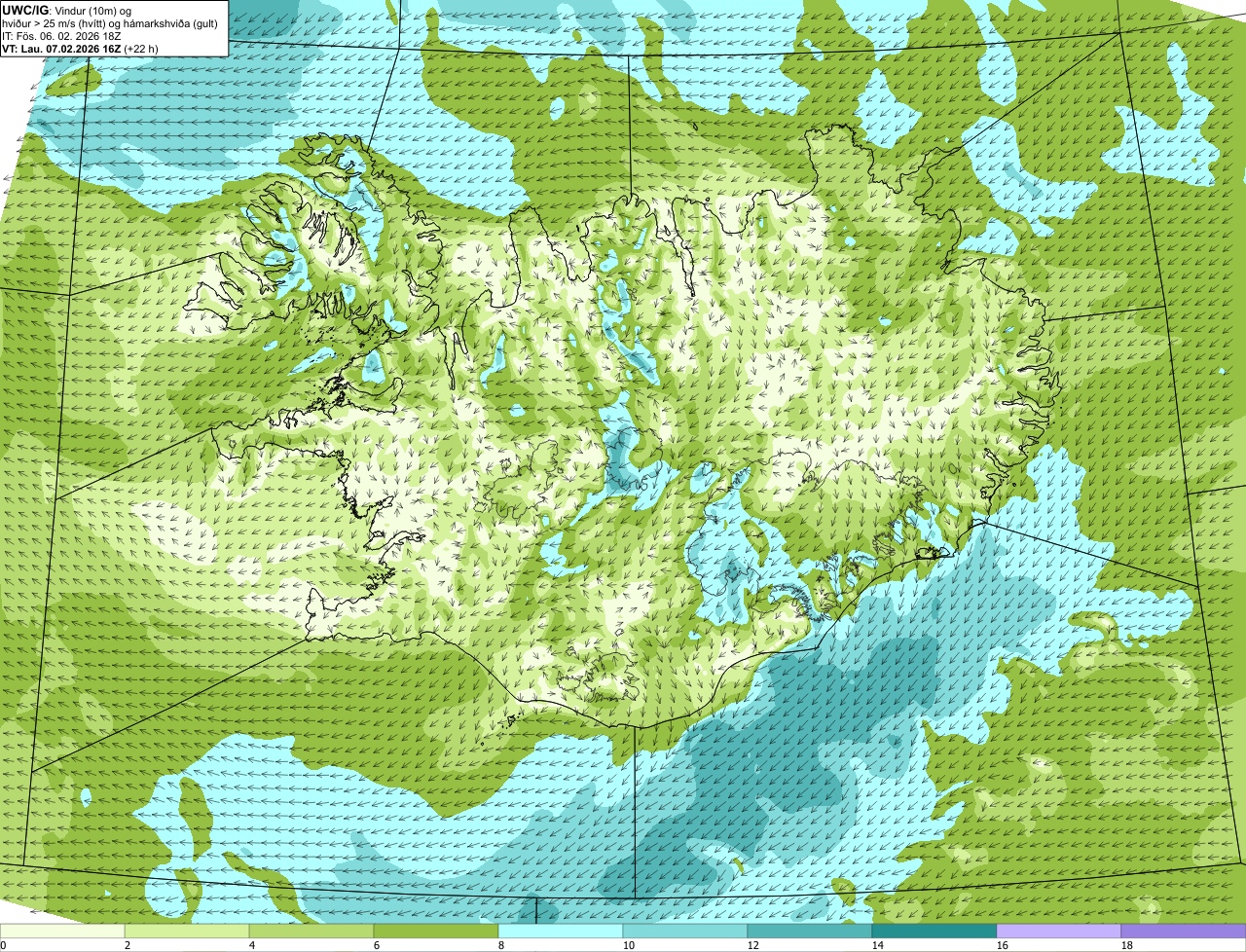This screenshot has height=952, width=1246.
Task: Click the scale label '12'
Action: click(753, 945)
